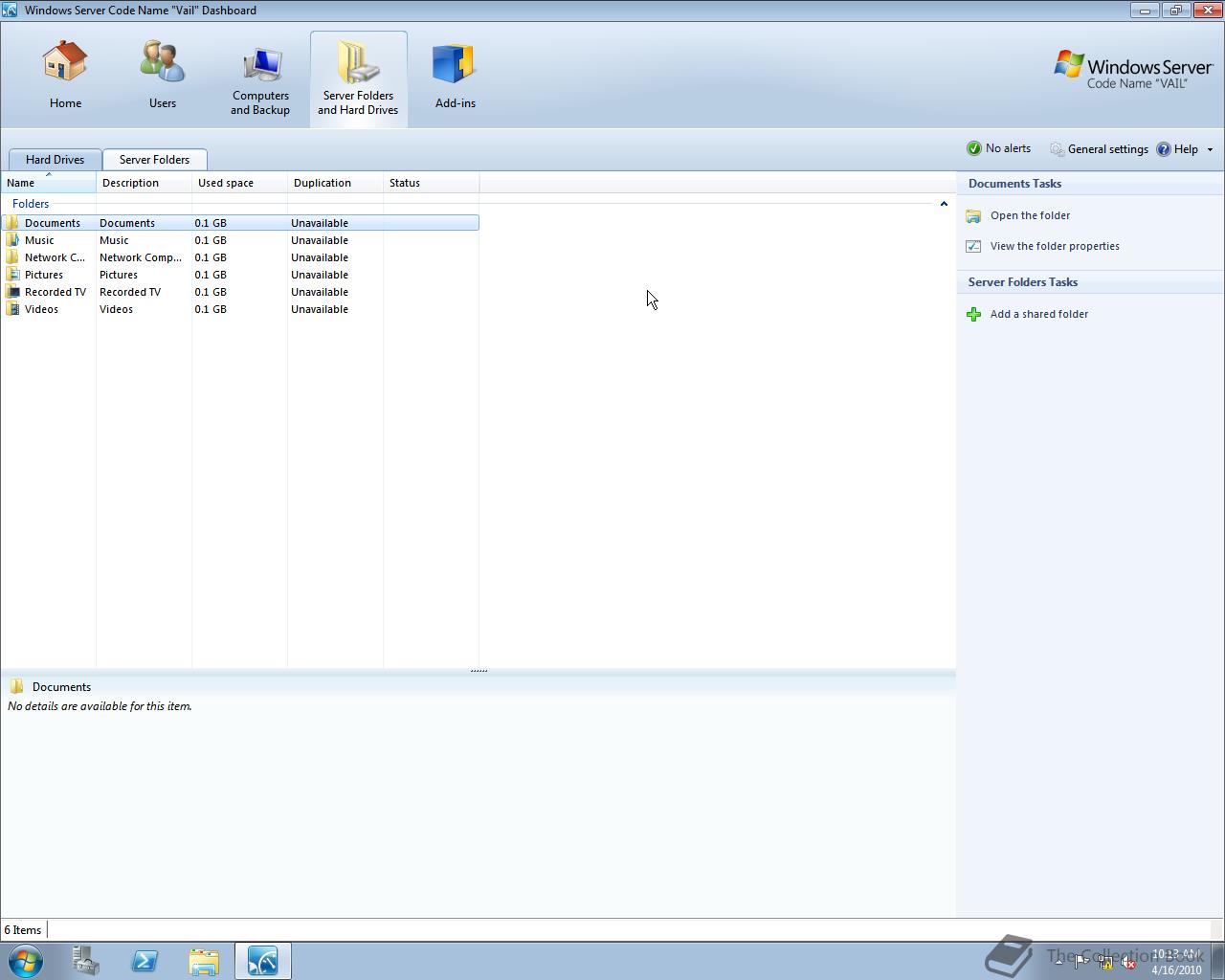Image resolution: width=1225 pixels, height=980 pixels.
Task: Click View the folder properties link
Action: pyautogui.click(x=1055, y=246)
